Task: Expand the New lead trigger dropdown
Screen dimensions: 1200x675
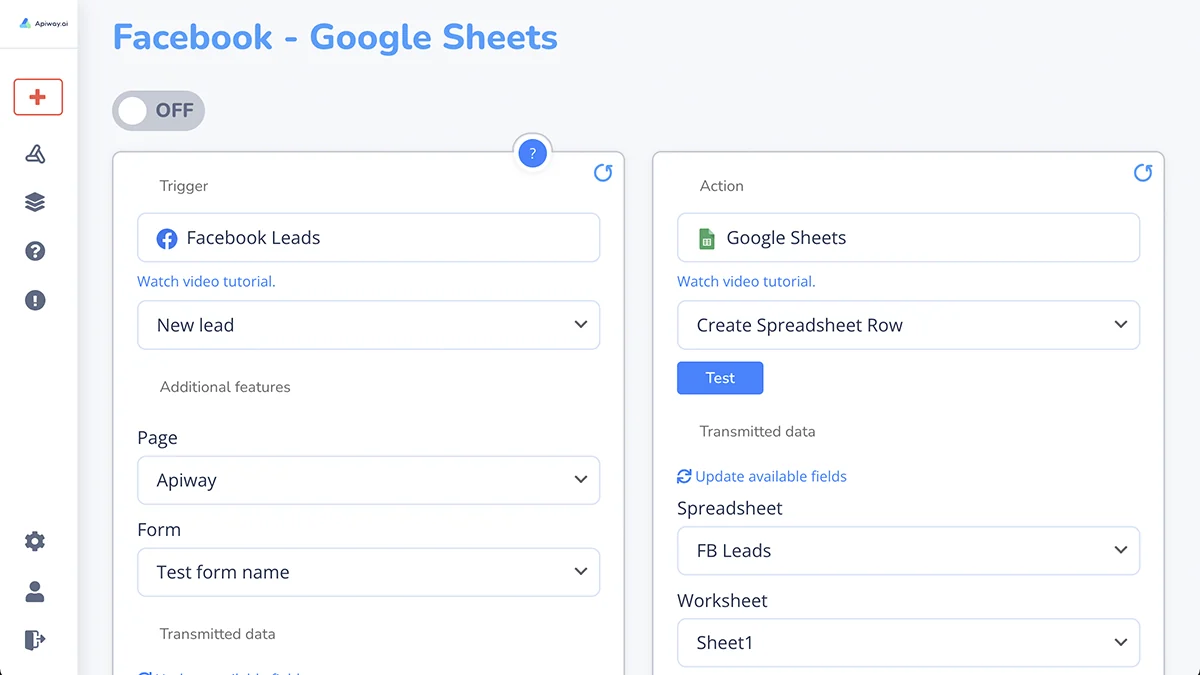Action: [368, 325]
